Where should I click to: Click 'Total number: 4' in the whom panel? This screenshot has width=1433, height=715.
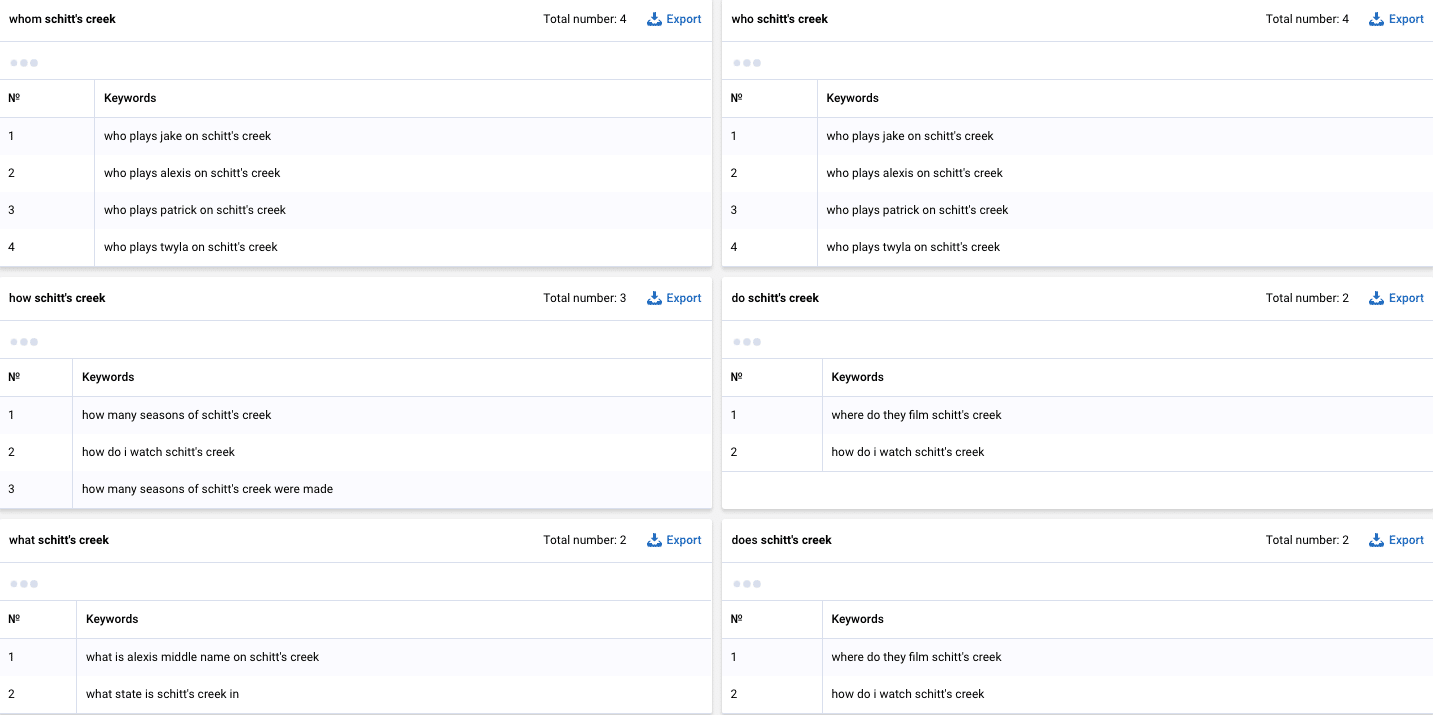[x=585, y=19]
